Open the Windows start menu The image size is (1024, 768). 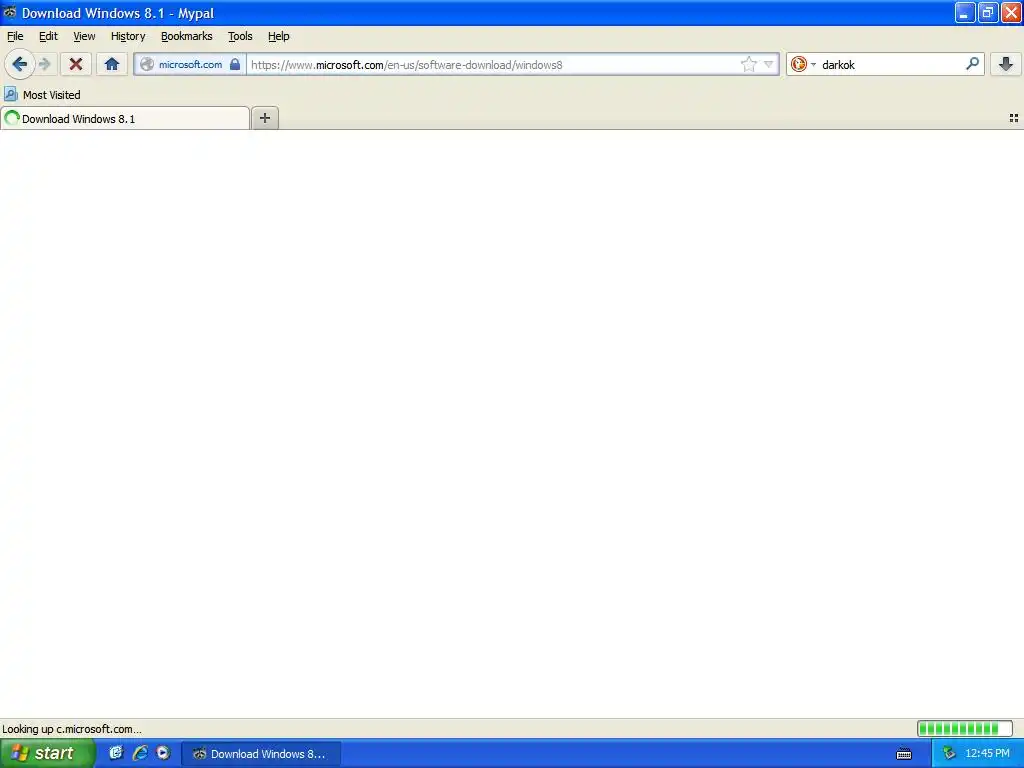tap(47, 753)
